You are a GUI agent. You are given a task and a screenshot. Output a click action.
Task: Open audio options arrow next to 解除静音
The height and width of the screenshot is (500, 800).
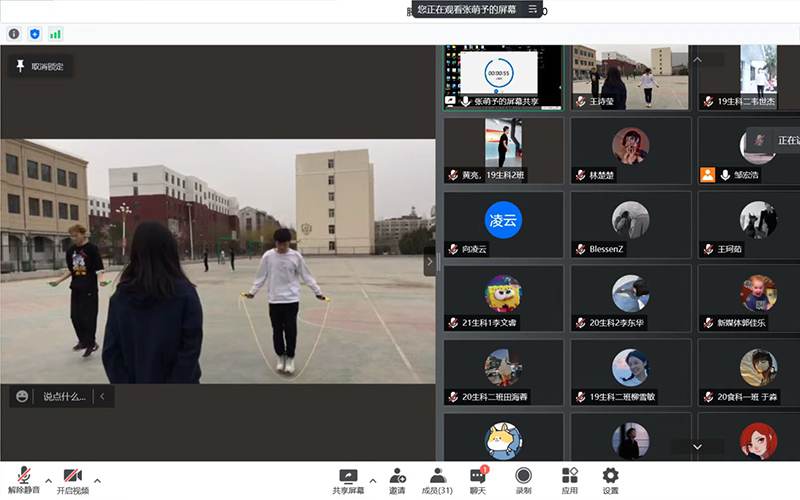48,481
